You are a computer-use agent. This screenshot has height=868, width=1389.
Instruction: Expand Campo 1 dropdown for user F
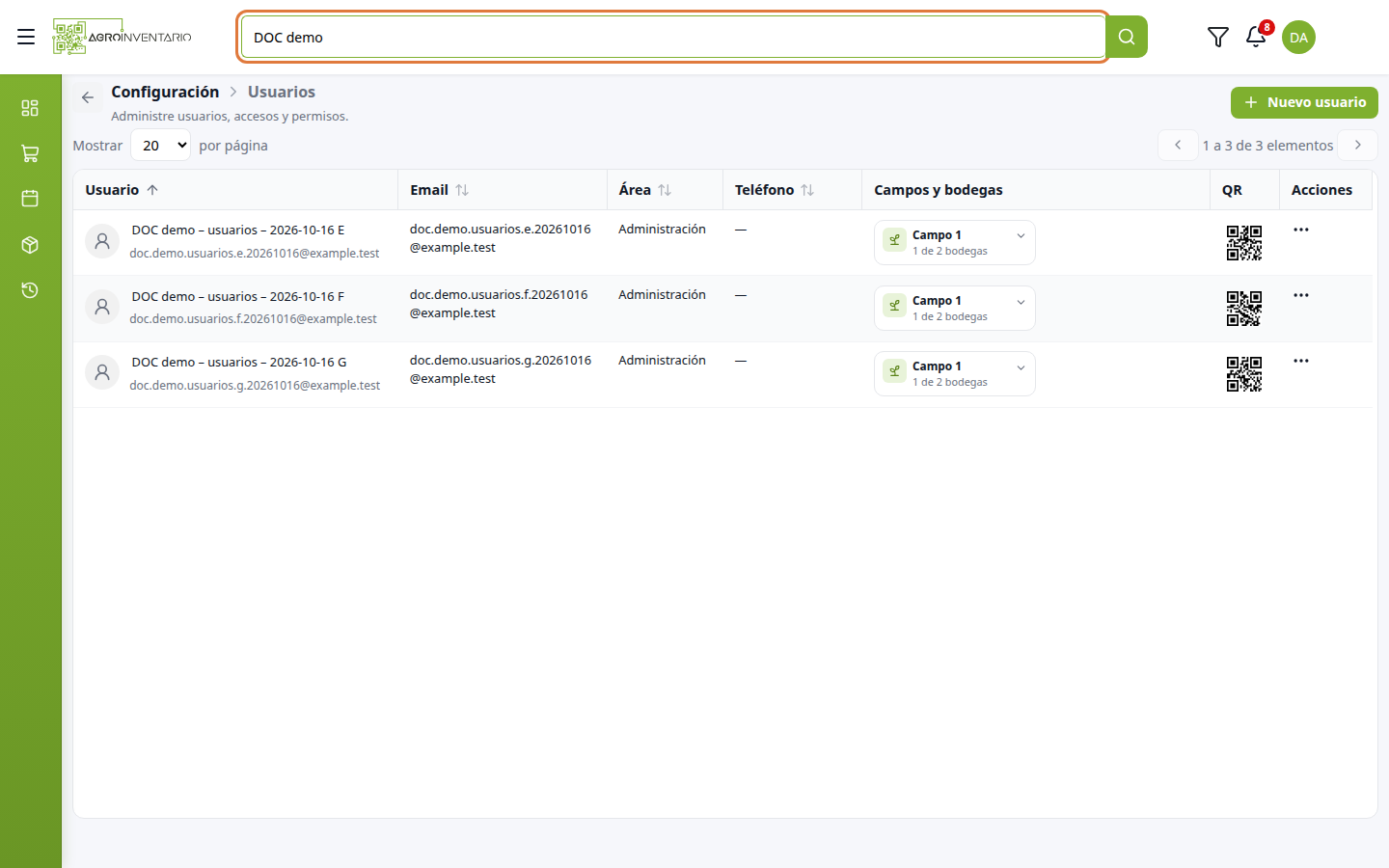point(955,308)
